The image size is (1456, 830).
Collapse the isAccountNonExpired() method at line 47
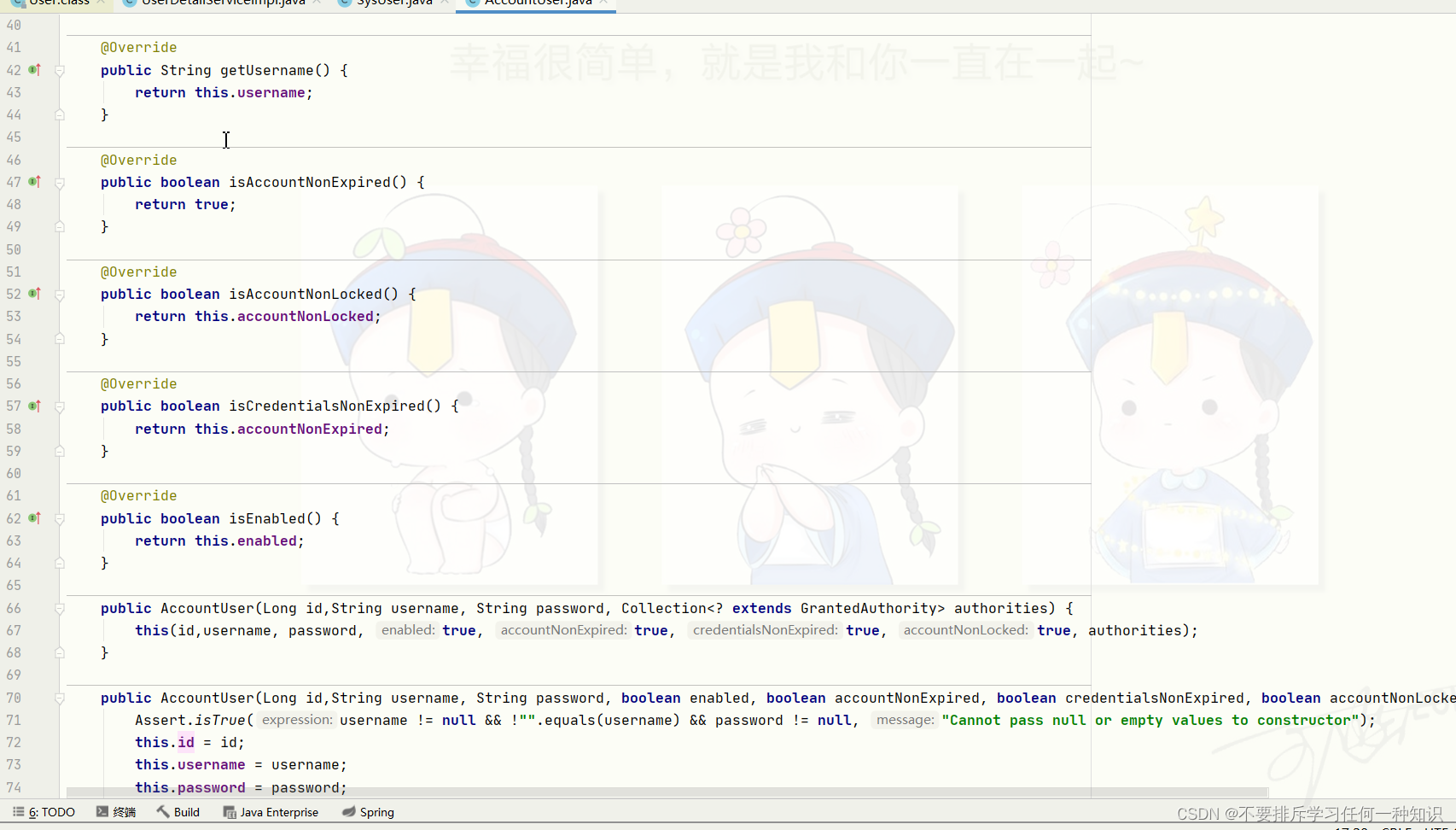click(x=60, y=183)
